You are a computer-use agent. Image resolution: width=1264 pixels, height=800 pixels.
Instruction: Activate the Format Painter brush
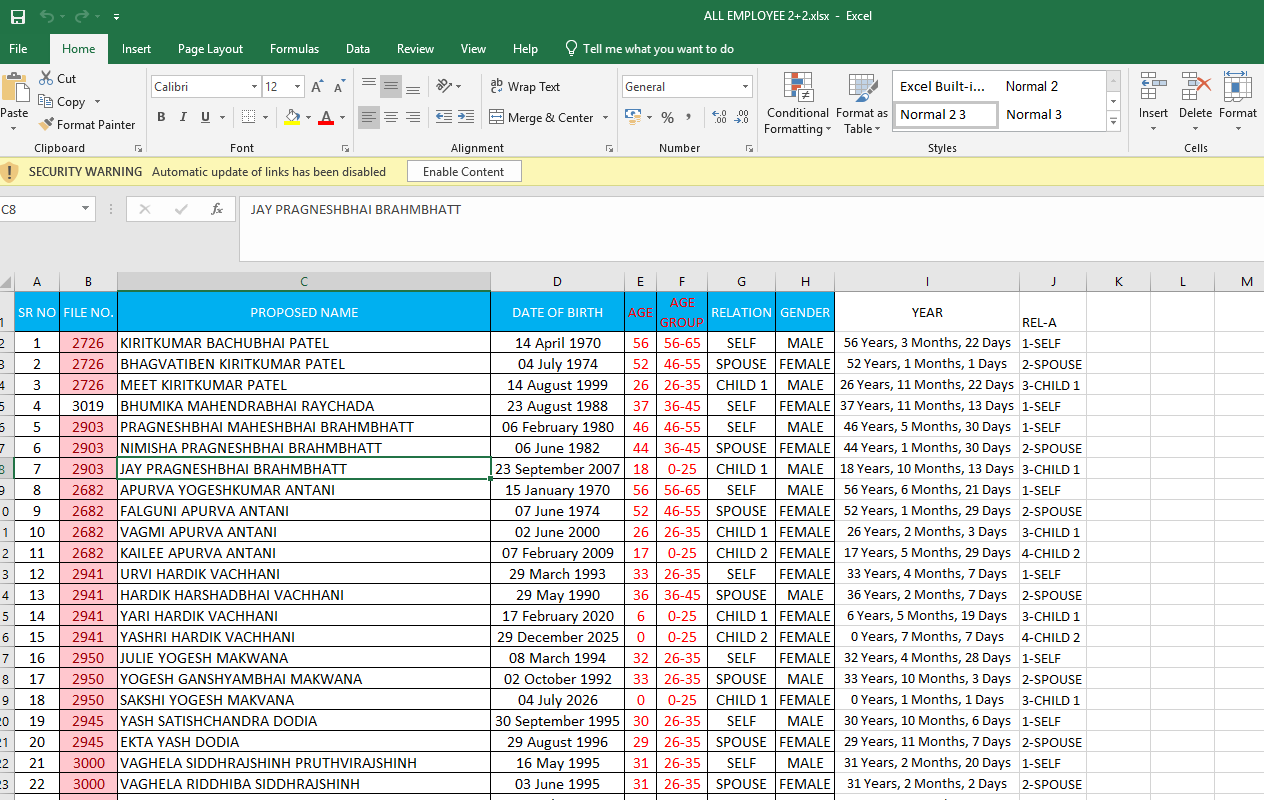click(x=46, y=125)
